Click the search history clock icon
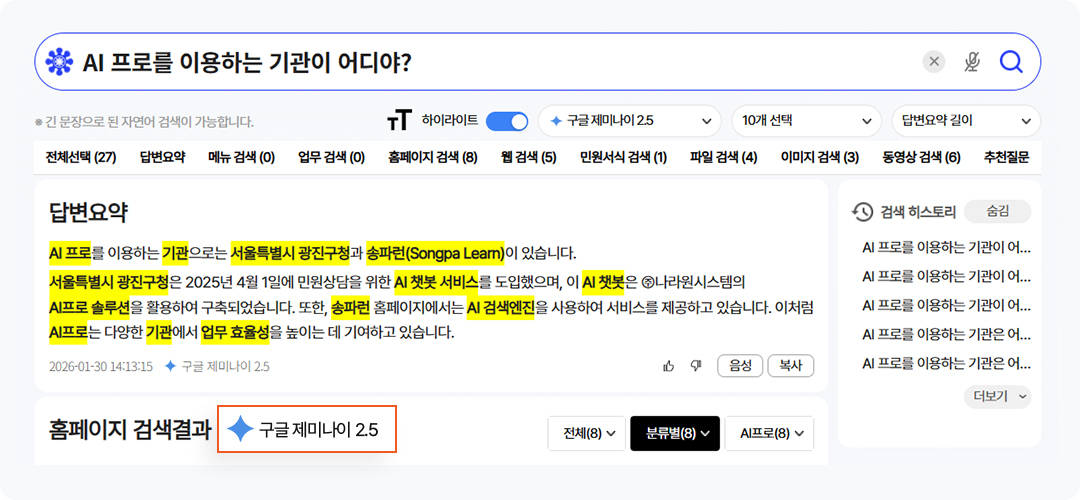Image resolution: width=1080 pixels, height=500 pixels. point(862,211)
